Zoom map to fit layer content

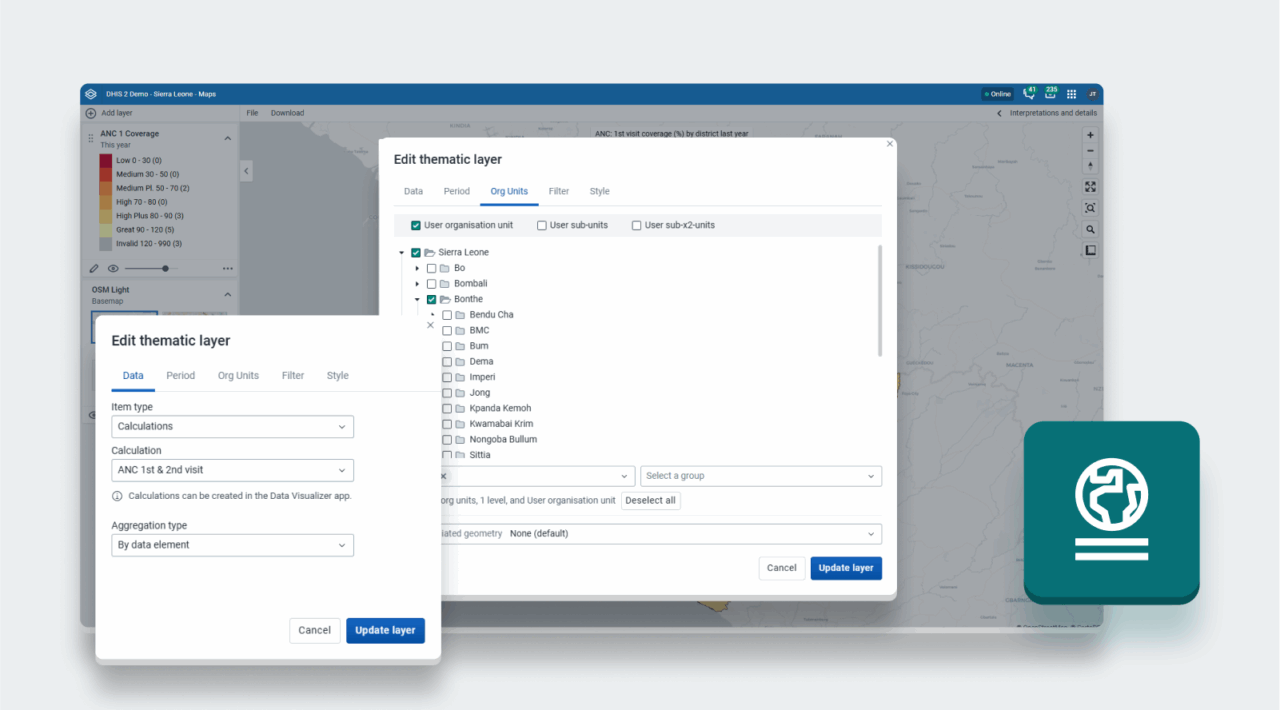click(x=1090, y=208)
